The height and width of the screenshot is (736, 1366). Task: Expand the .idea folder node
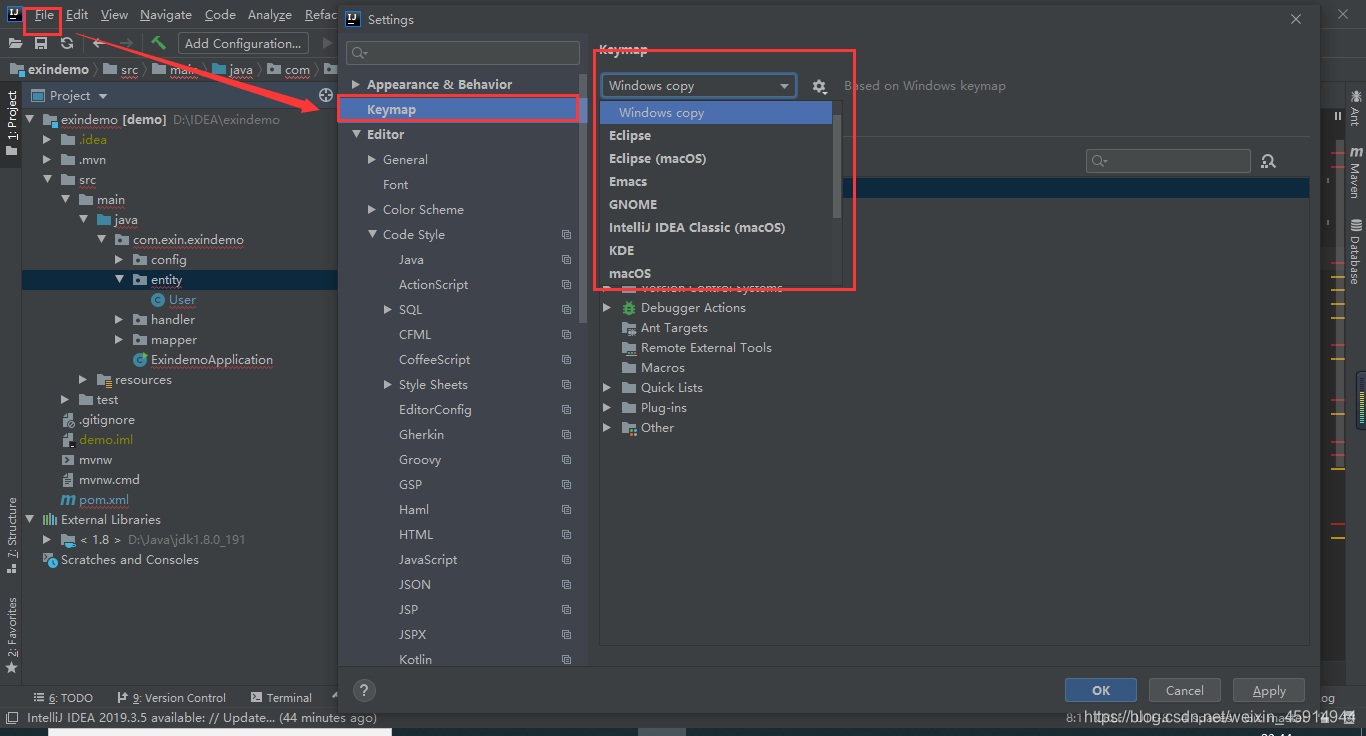point(47,140)
